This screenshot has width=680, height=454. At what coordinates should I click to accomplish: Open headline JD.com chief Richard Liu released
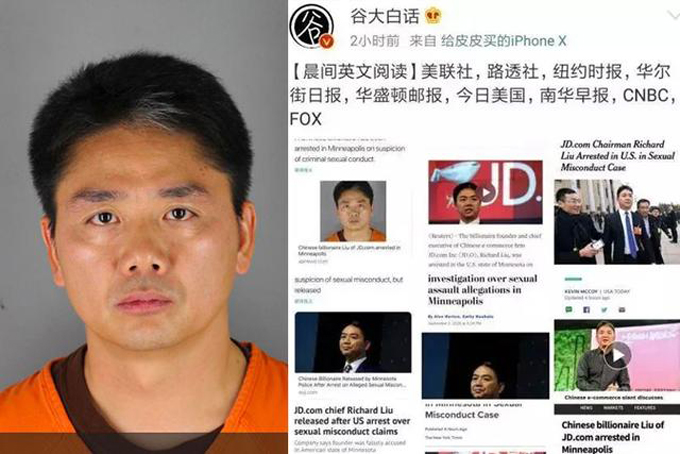(x=352, y=421)
